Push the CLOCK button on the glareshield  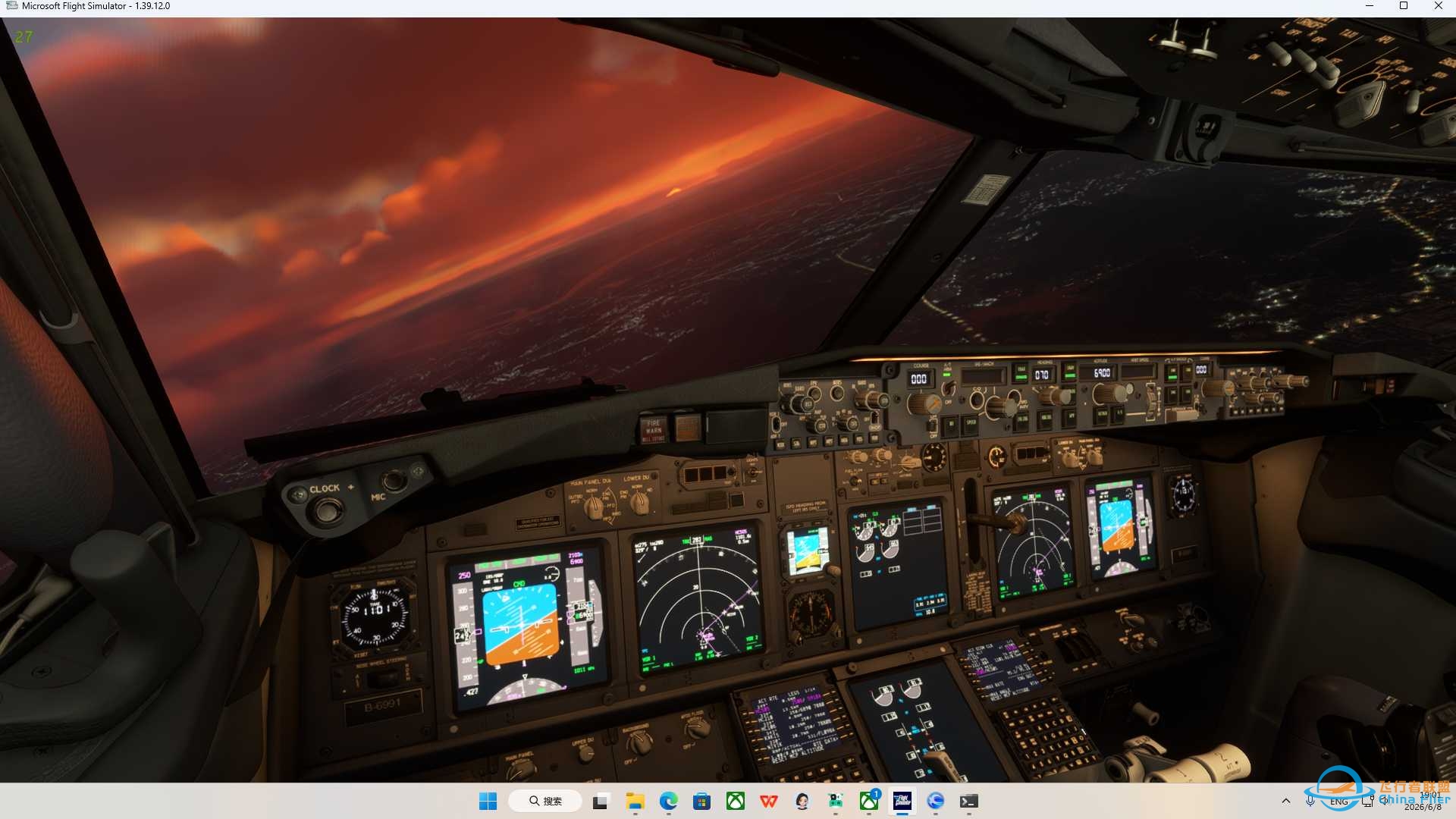tap(327, 511)
